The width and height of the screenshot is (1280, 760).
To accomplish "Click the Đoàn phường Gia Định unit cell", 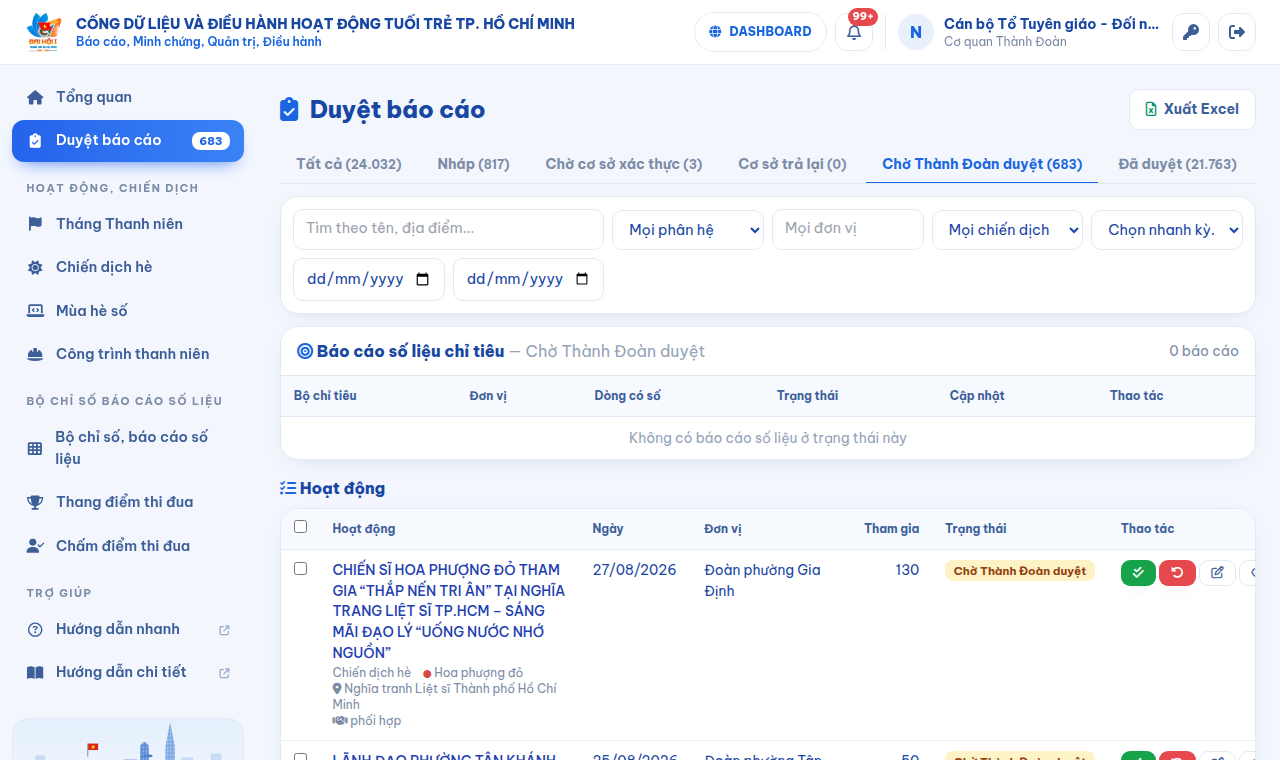I will (x=762, y=580).
